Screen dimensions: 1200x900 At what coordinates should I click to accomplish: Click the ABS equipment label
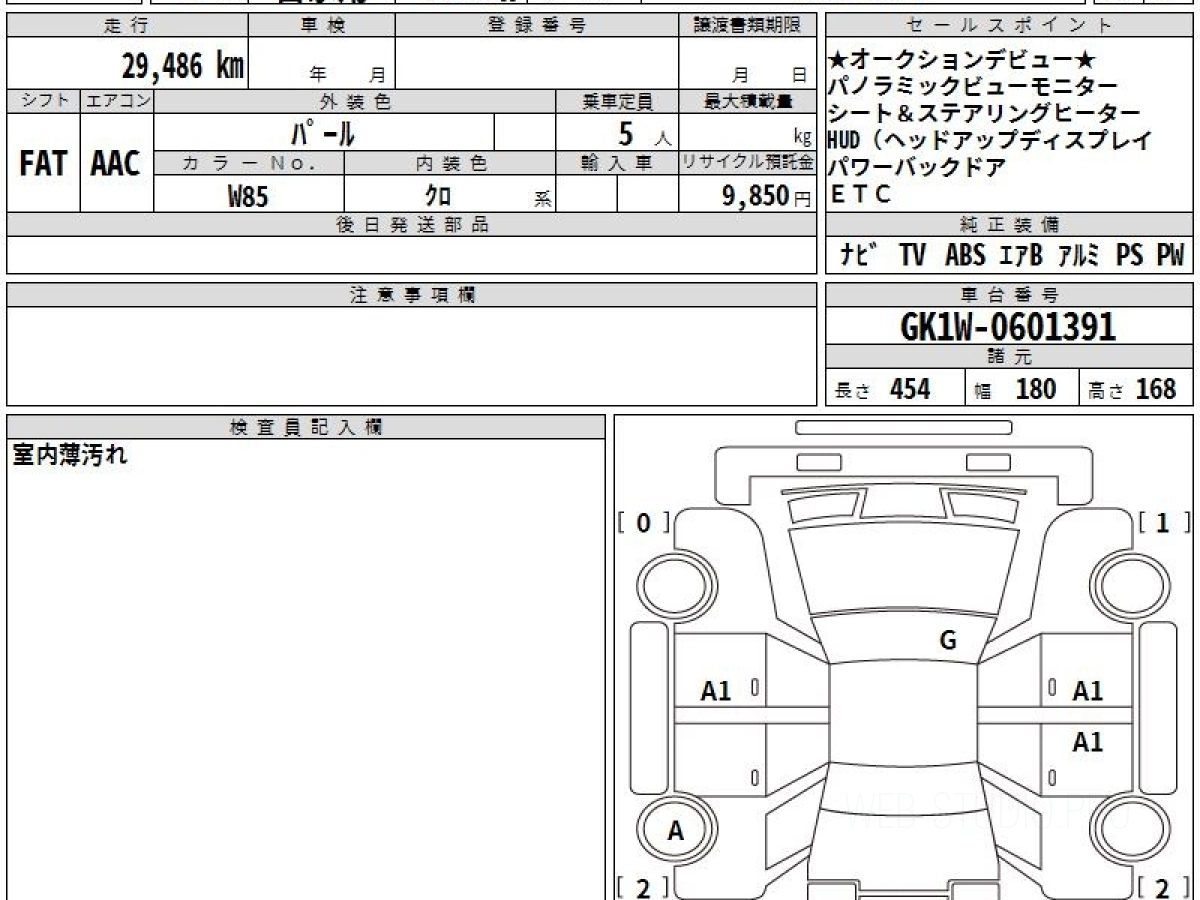pos(965,255)
